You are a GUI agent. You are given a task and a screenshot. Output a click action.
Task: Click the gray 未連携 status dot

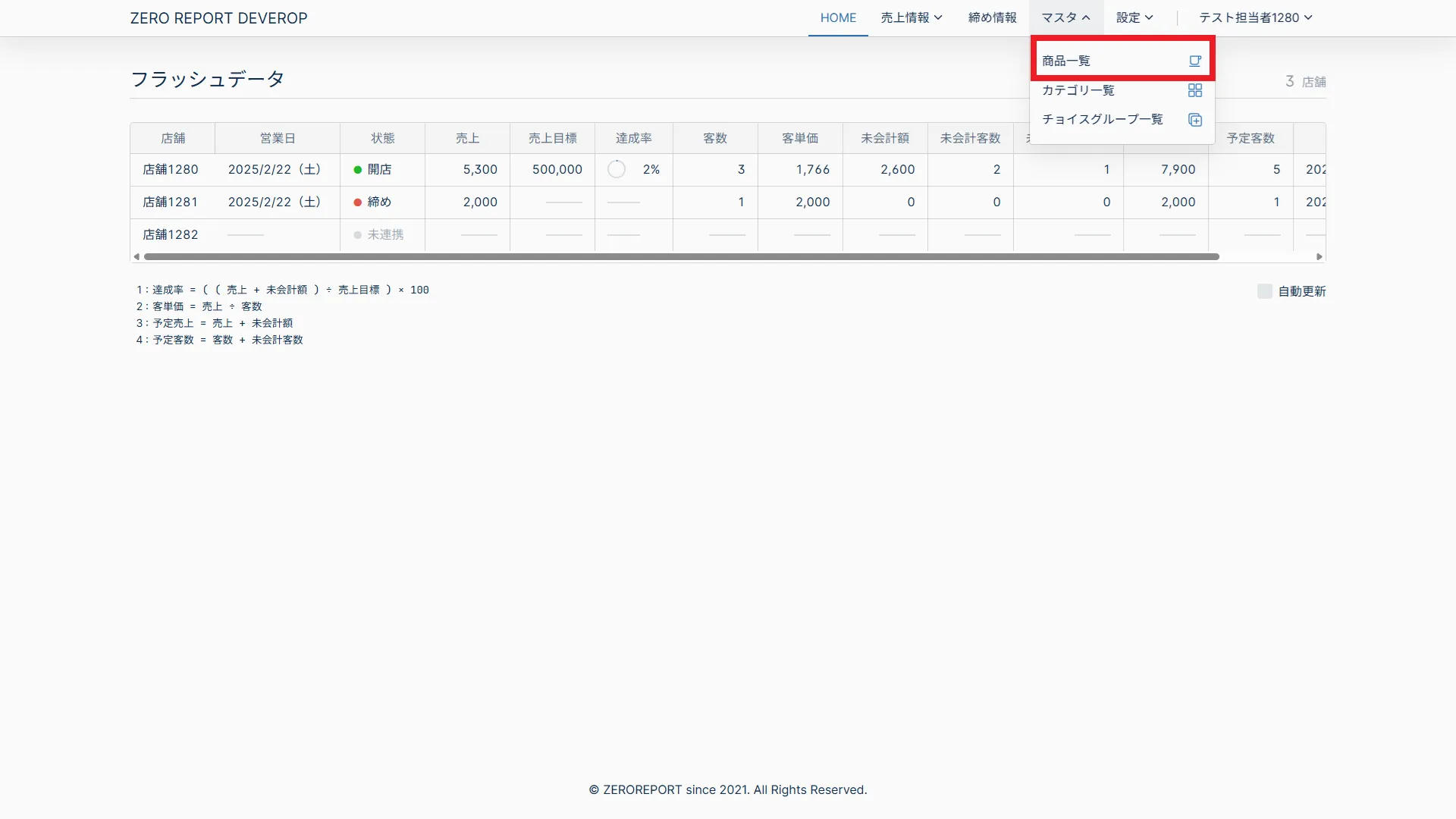pyautogui.click(x=358, y=235)
